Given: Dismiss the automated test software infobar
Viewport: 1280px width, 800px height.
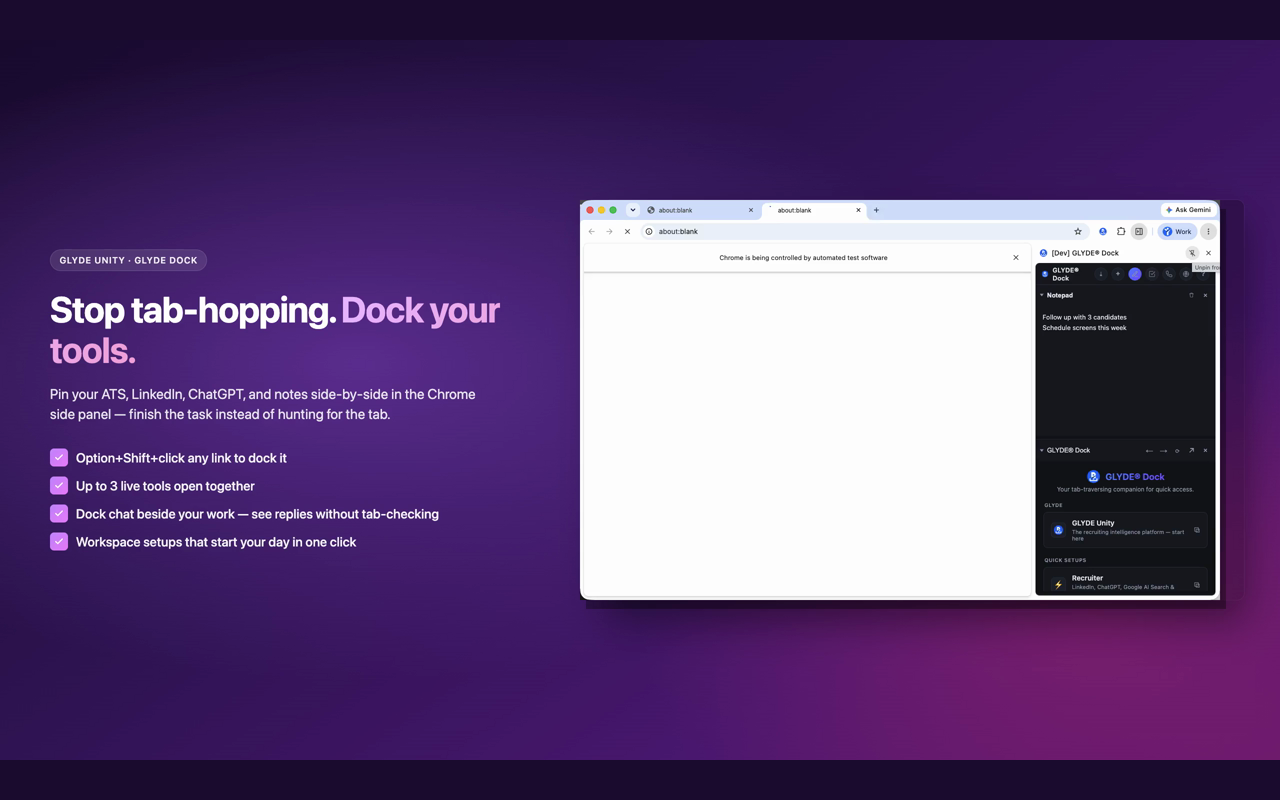Looking at the screenshot, I should [x=1016, y=258].
